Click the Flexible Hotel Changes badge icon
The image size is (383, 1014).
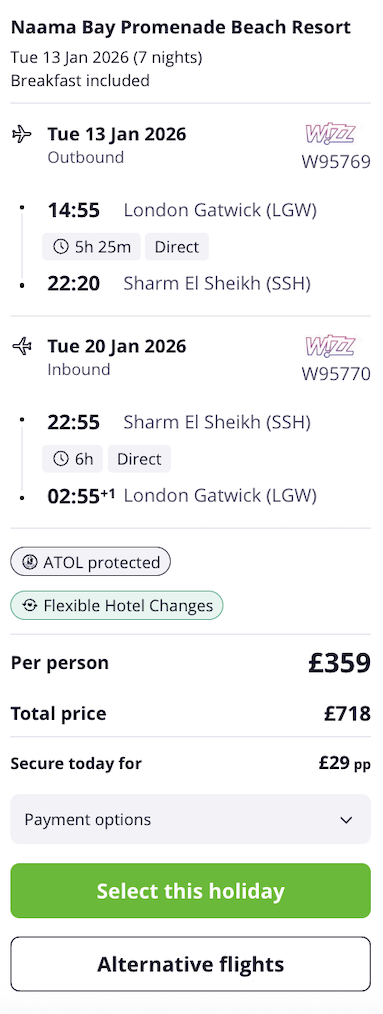tap(30, 606)
